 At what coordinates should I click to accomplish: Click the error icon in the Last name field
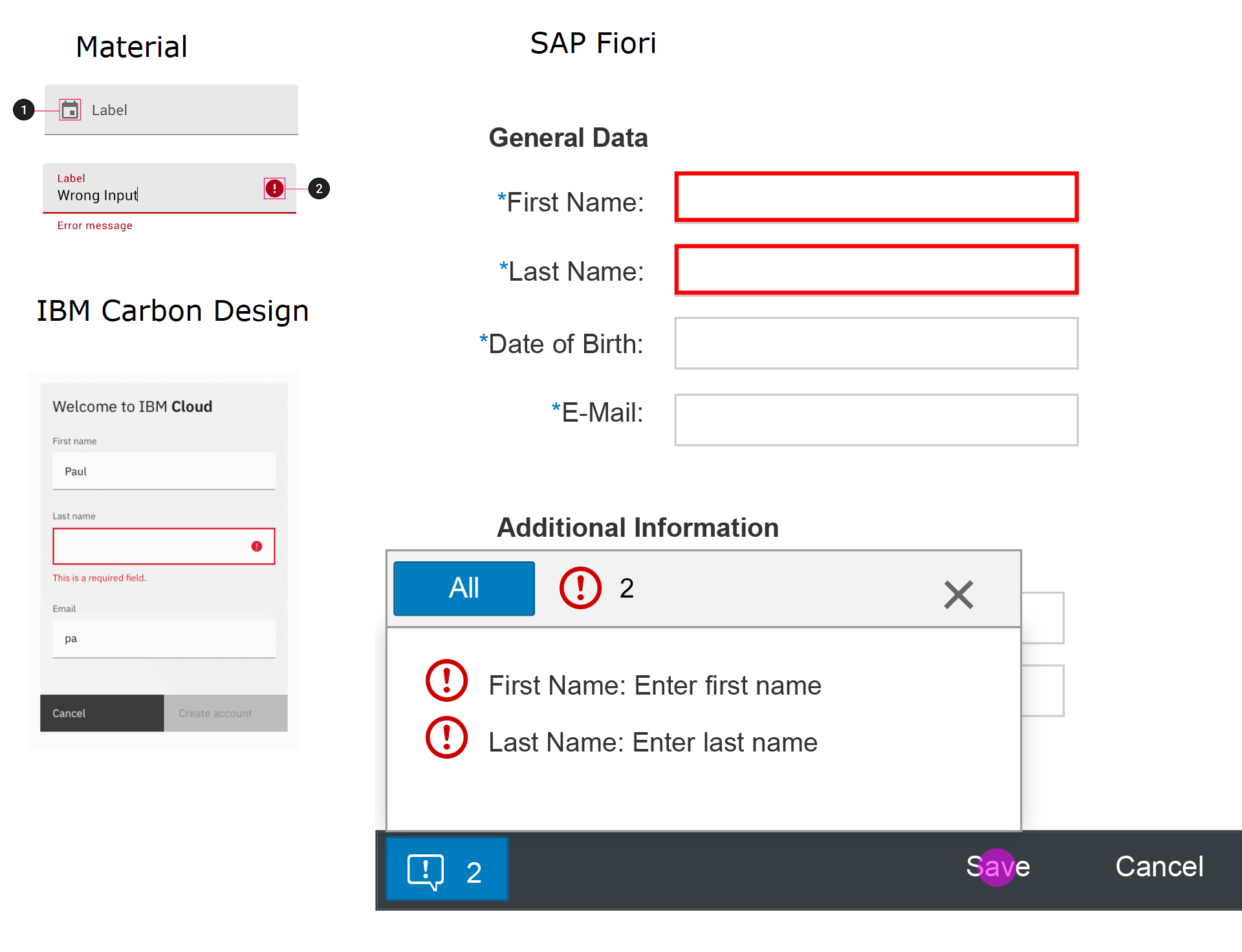coord(256,546)
